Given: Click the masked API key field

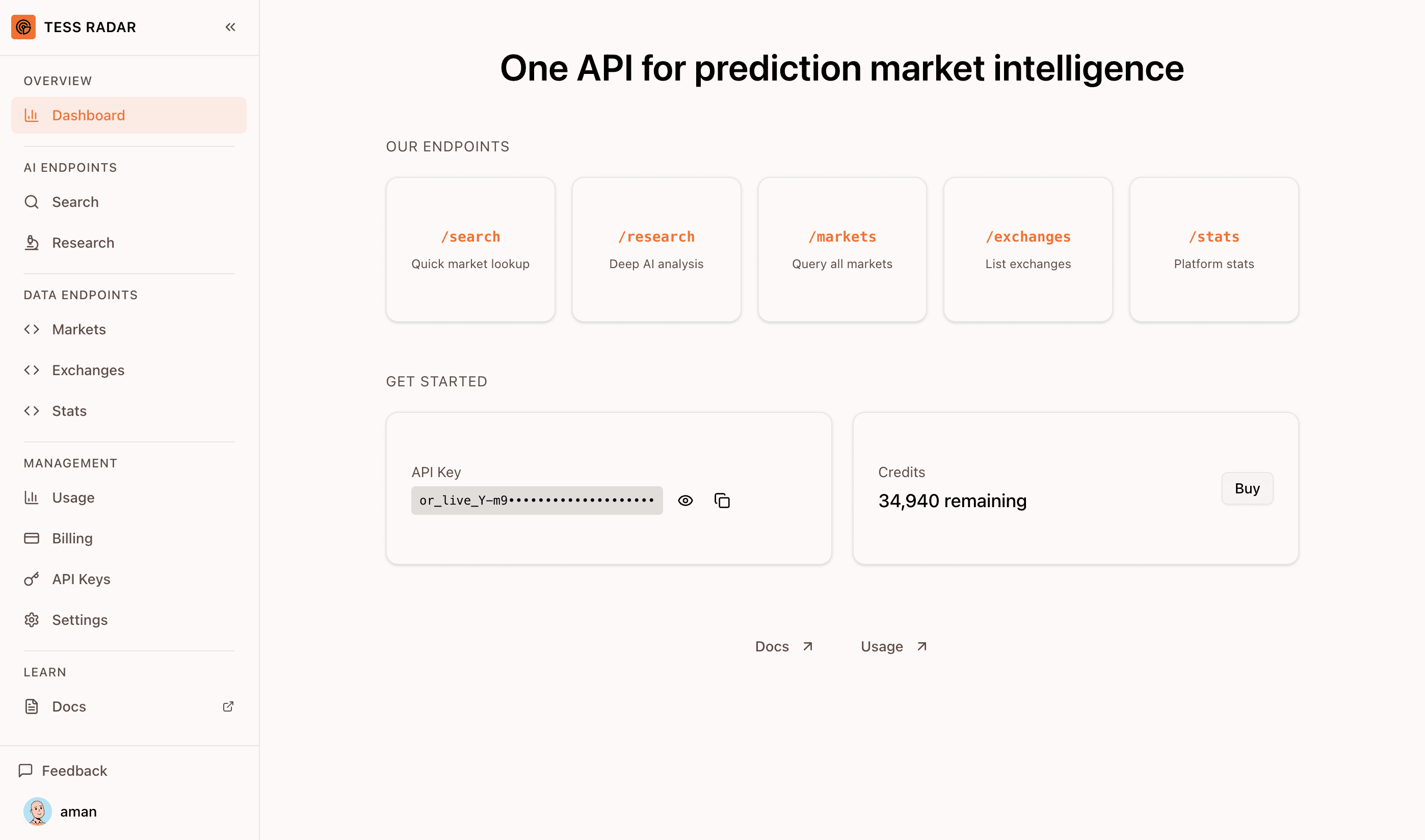Looking at the screenshot, I should 537,501.
